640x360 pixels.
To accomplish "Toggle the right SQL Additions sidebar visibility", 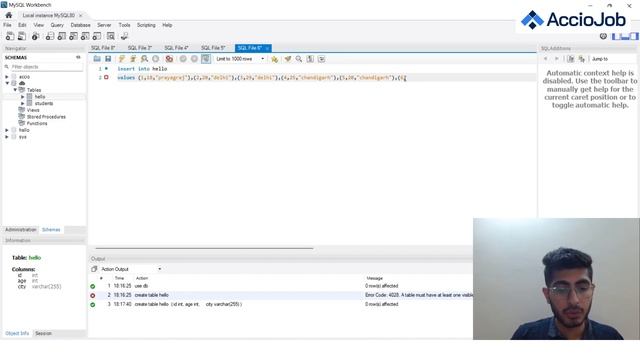I will coord(634,36).
